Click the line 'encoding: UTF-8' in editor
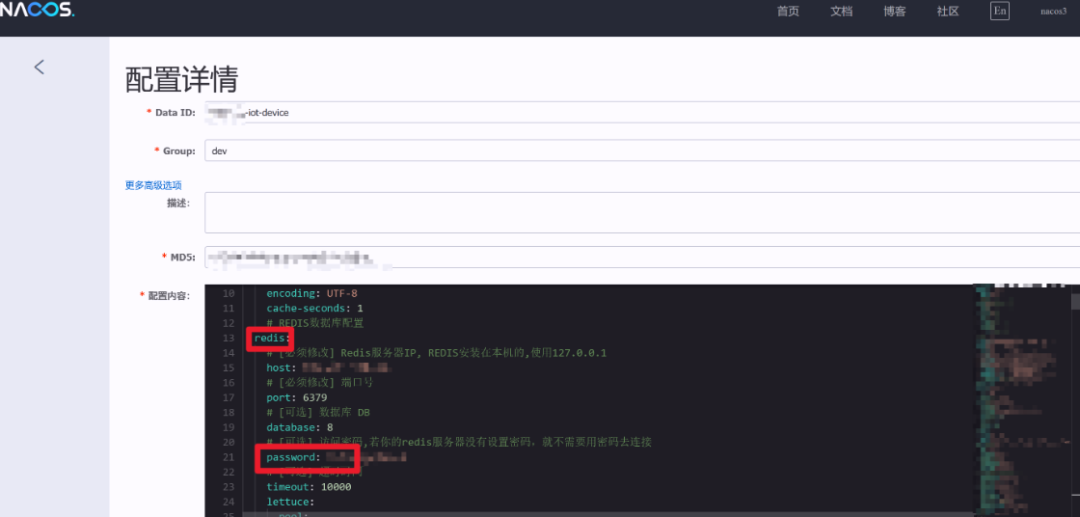1080x517 pixels. pos(312,293)
